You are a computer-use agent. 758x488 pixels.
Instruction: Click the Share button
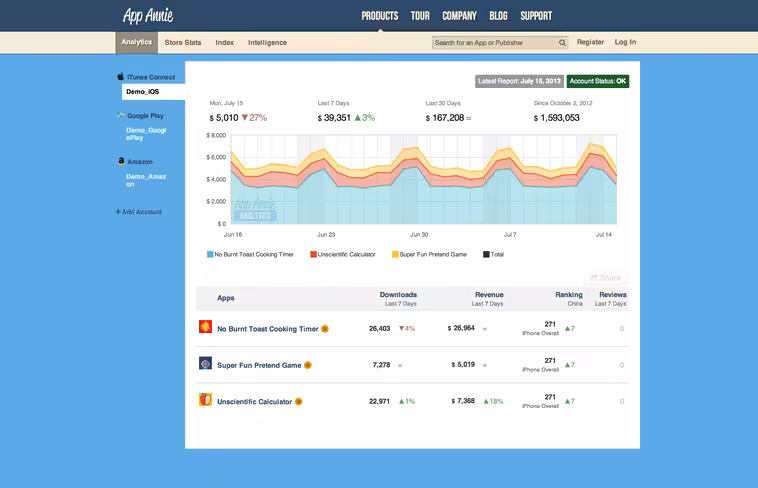(x=606, y=278)
